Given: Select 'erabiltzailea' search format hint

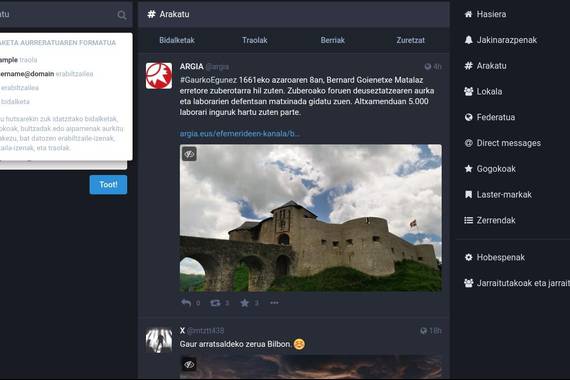Looking at the screenshot, I should [x=20, y=88].
